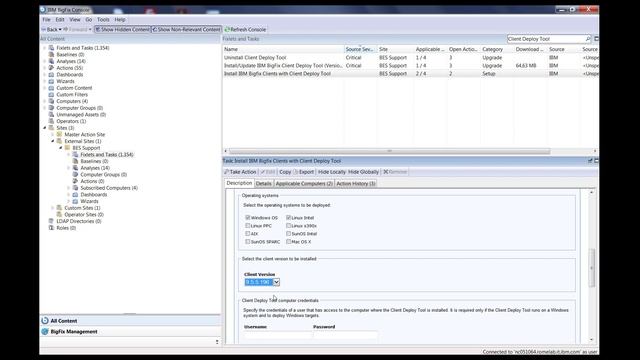Check the SunOS SPARC checkbox

(x=248, y=242)
